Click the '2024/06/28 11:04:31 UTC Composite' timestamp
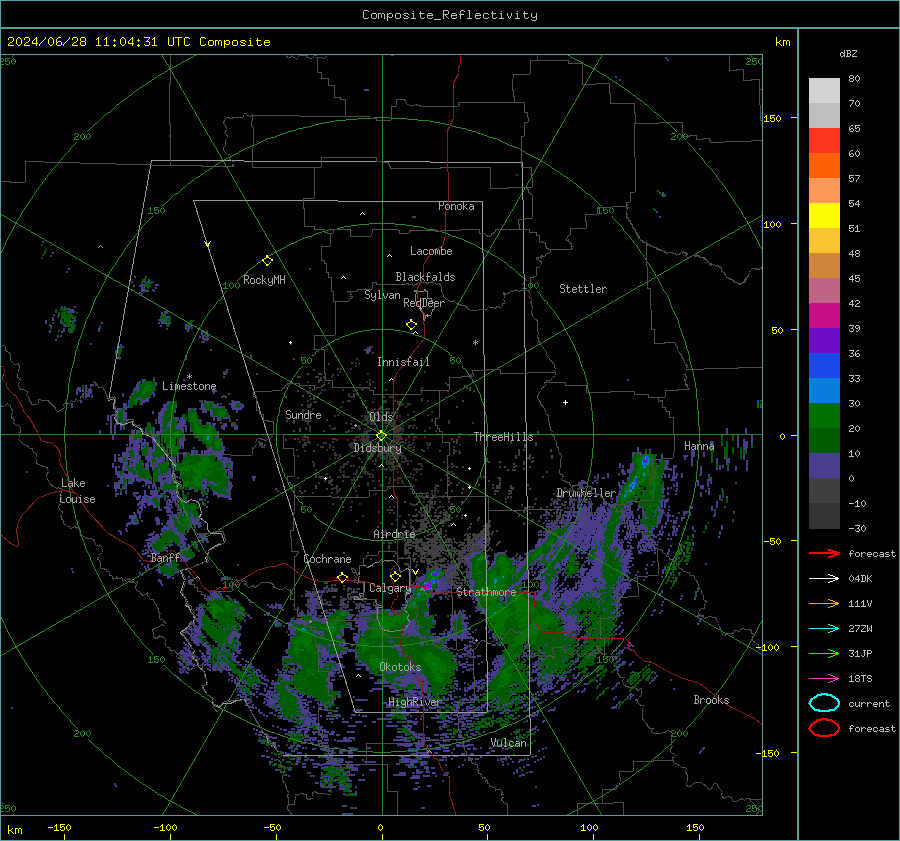The width and height of the screenshot is (900, 841). pos(138,42)
